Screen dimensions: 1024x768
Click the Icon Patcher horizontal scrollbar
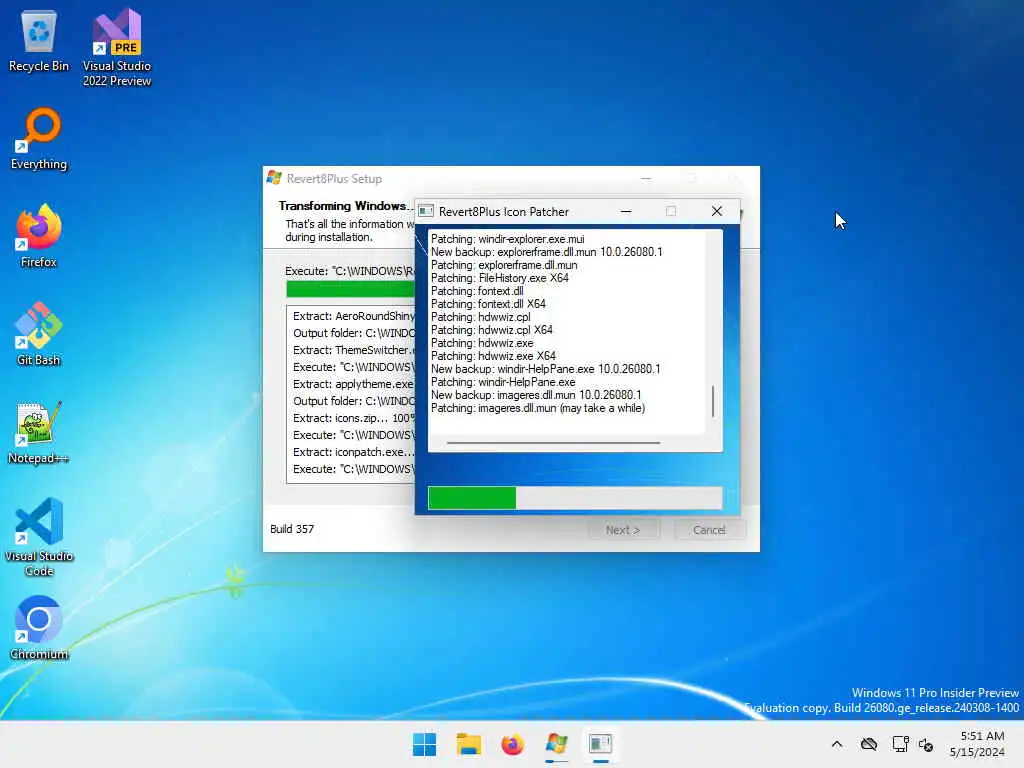pos(553,442)
